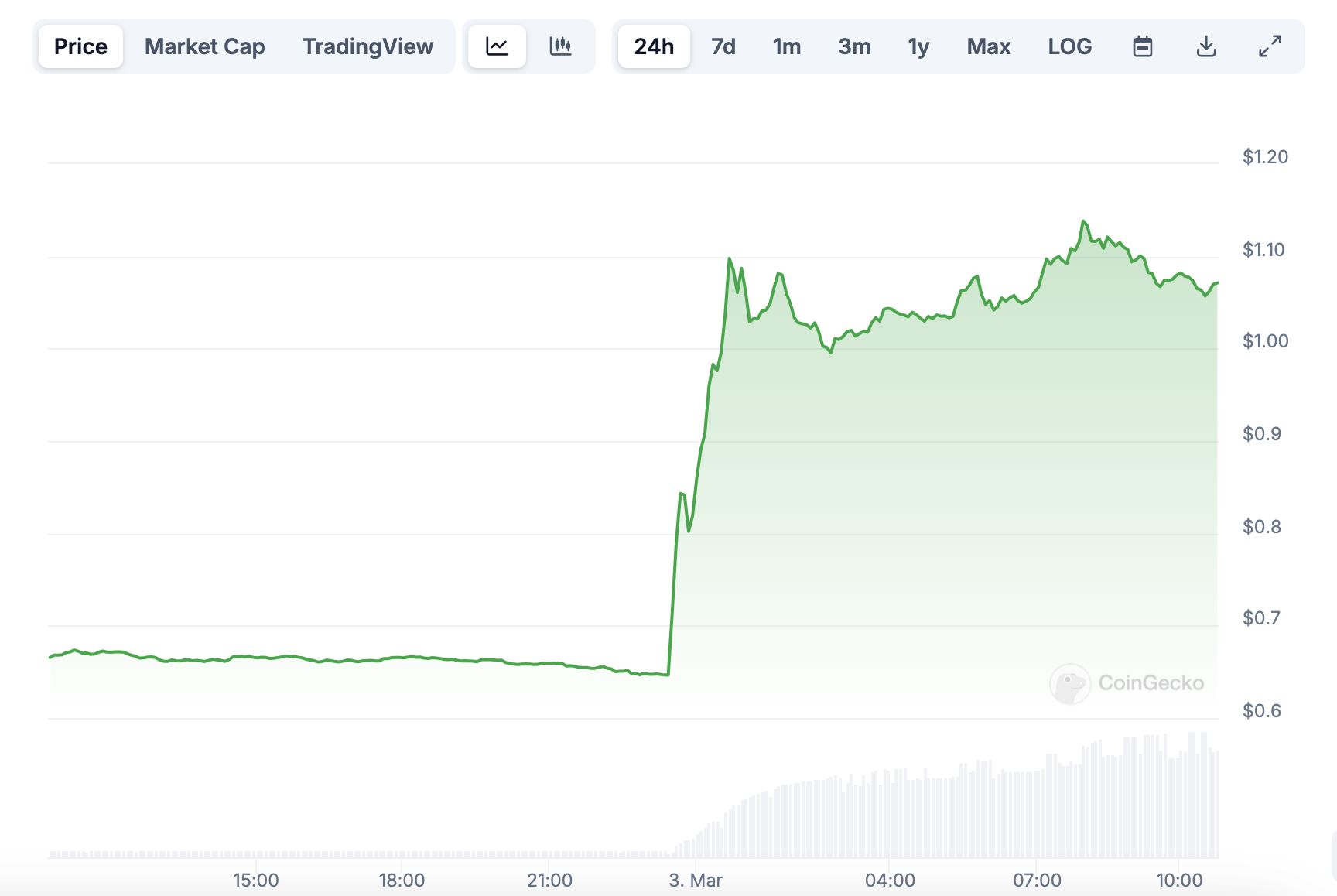Select the line chart view icon
The width and height of the screenshot is (1337, 896).
tap(497, 46)
